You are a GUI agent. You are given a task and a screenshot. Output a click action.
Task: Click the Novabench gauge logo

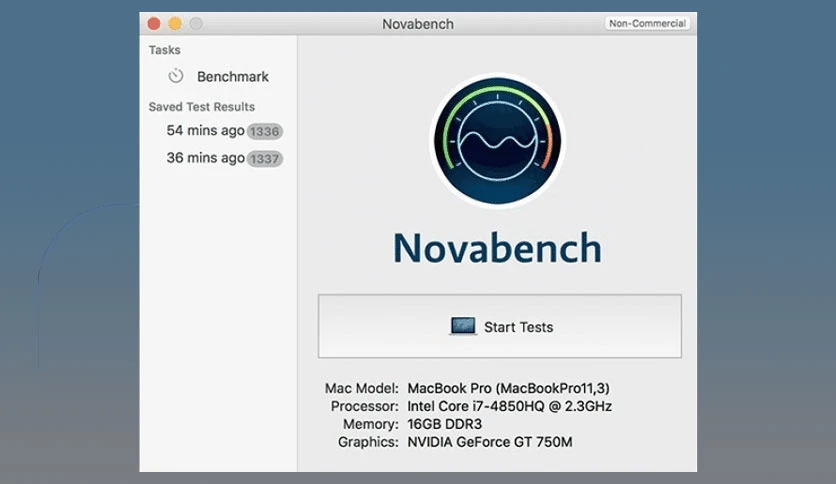(x=497, y=141)
